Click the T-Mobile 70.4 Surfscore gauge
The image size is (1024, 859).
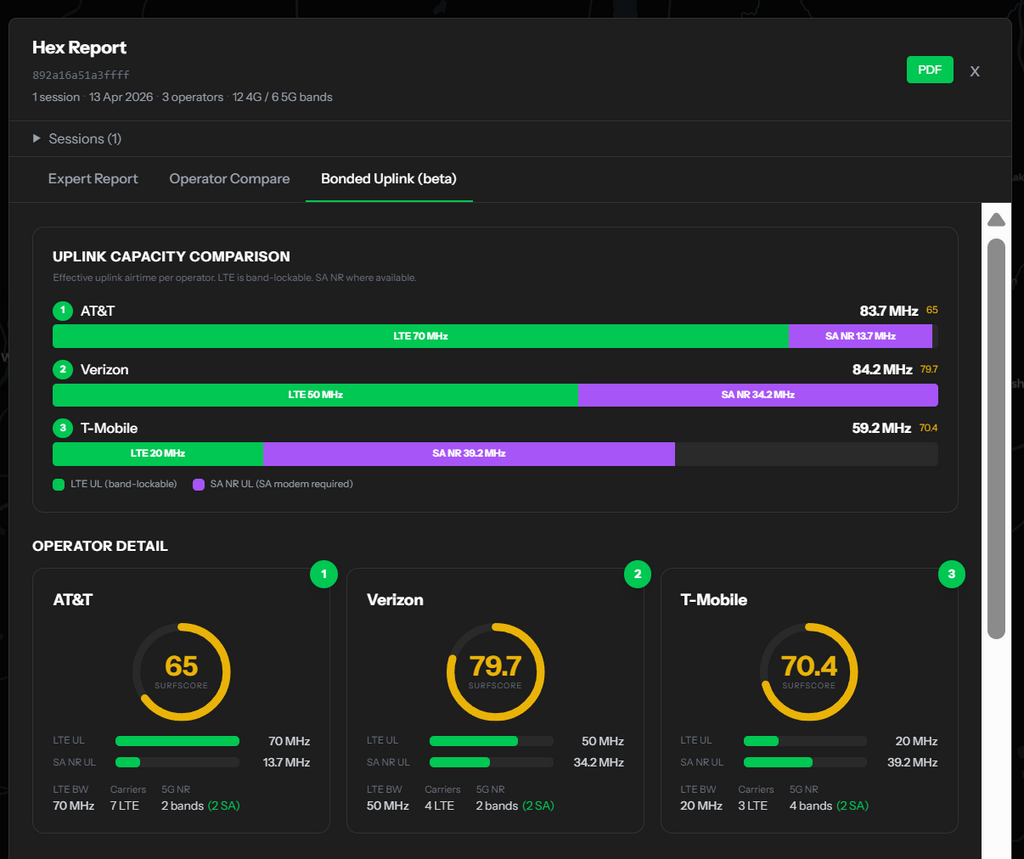coord(809,672)
